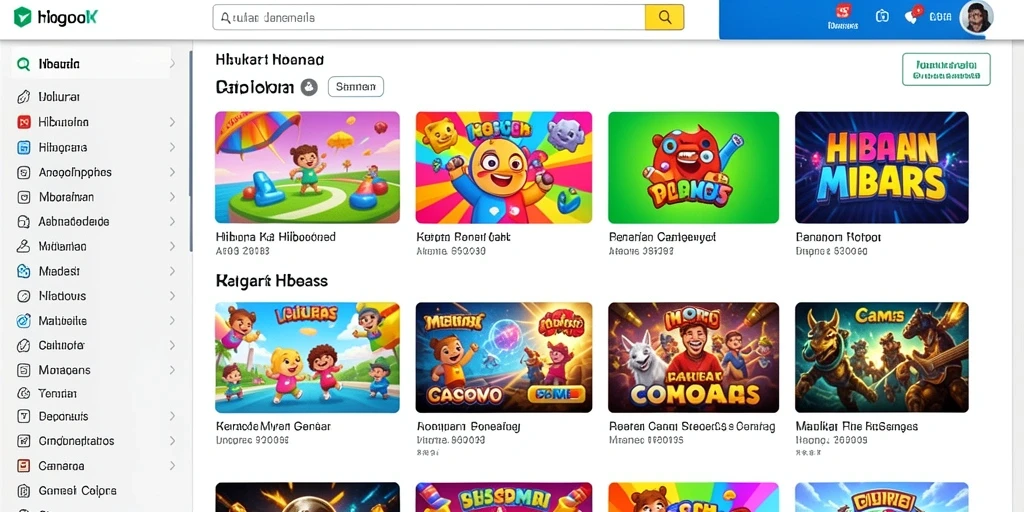Click the Nlladours sidebar icon
Image resolution: width=1024 pixels, height=512 pixels.
(24, 296)
